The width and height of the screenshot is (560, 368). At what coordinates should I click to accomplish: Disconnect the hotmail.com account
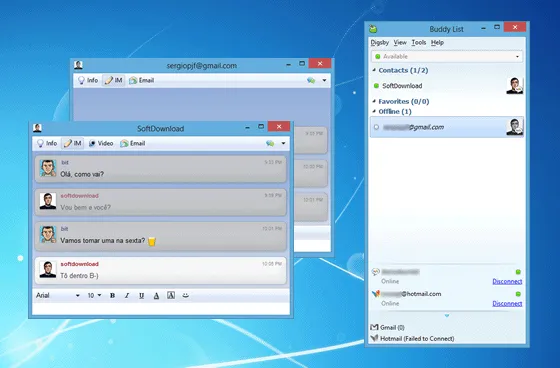tap(507, 304)
